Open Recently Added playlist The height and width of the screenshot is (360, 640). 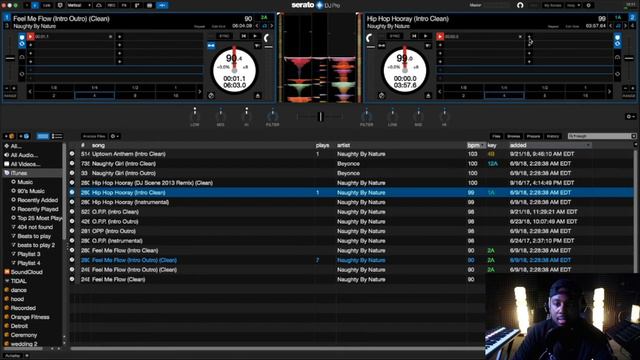[x=38, y=200]
